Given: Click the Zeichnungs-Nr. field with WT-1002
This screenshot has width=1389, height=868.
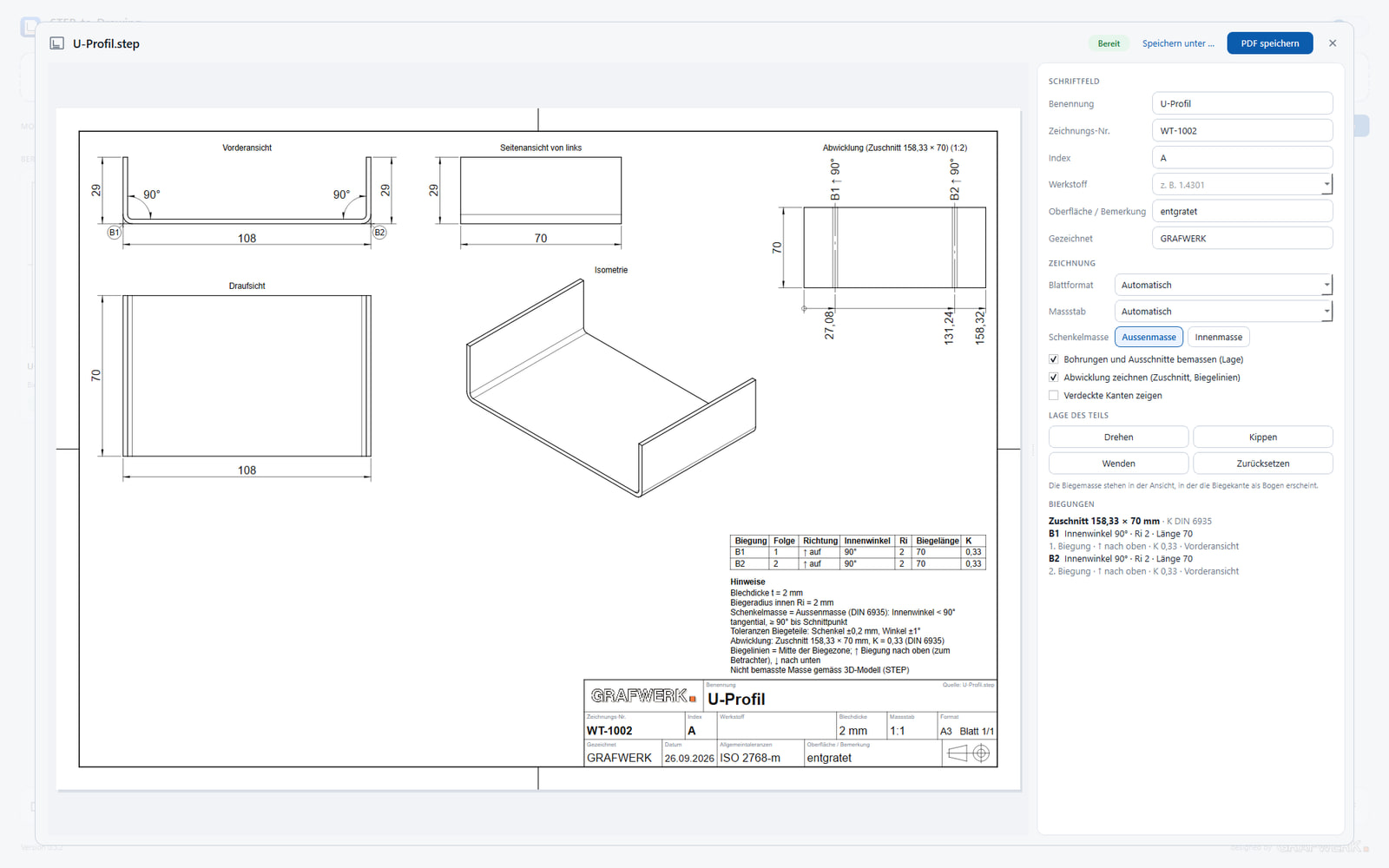Looking at the screenshot, I should click(x=1241, y=131).
